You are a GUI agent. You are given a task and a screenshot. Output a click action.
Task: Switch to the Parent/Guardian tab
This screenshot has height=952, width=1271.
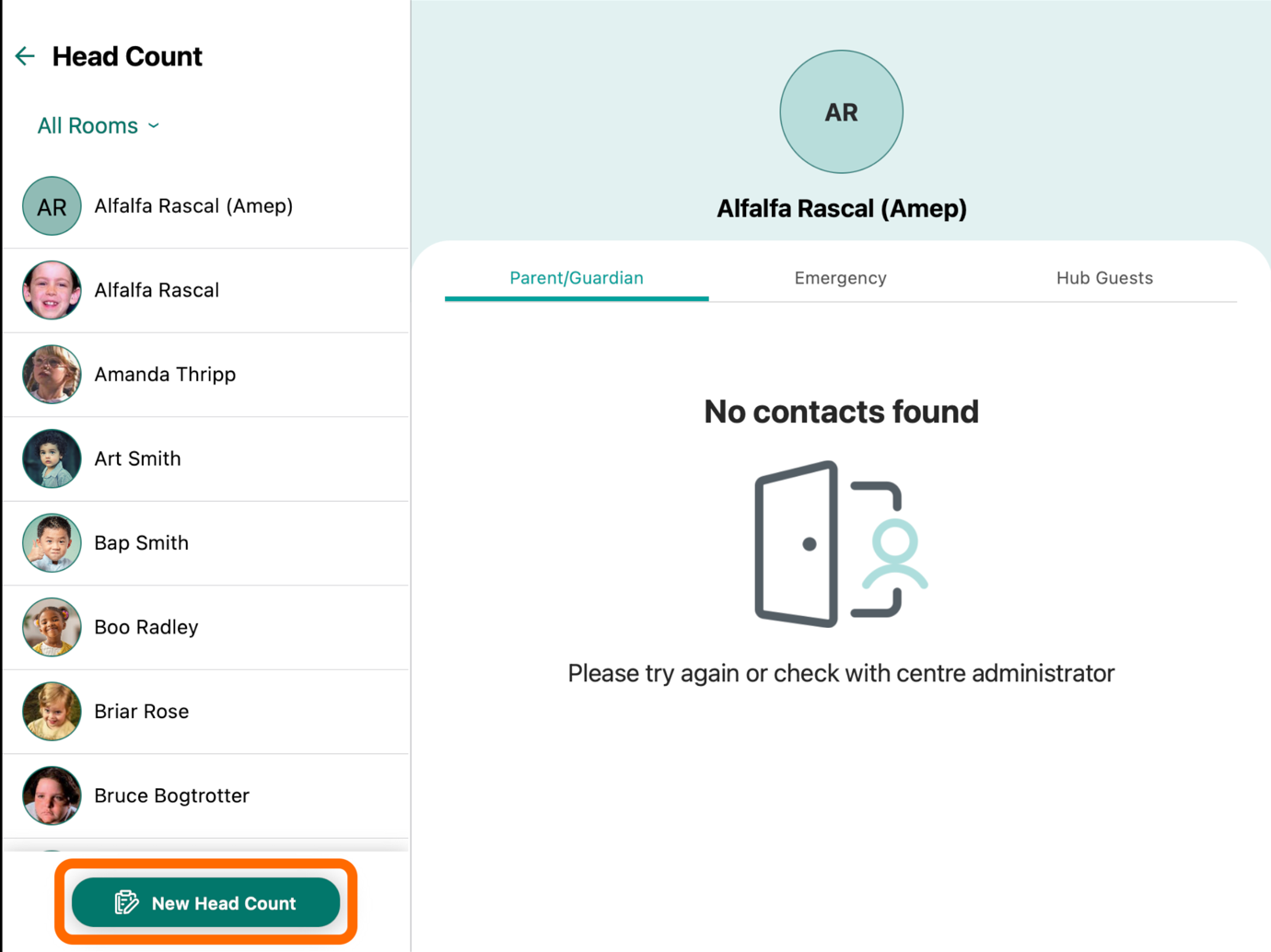tap(577, 278)
